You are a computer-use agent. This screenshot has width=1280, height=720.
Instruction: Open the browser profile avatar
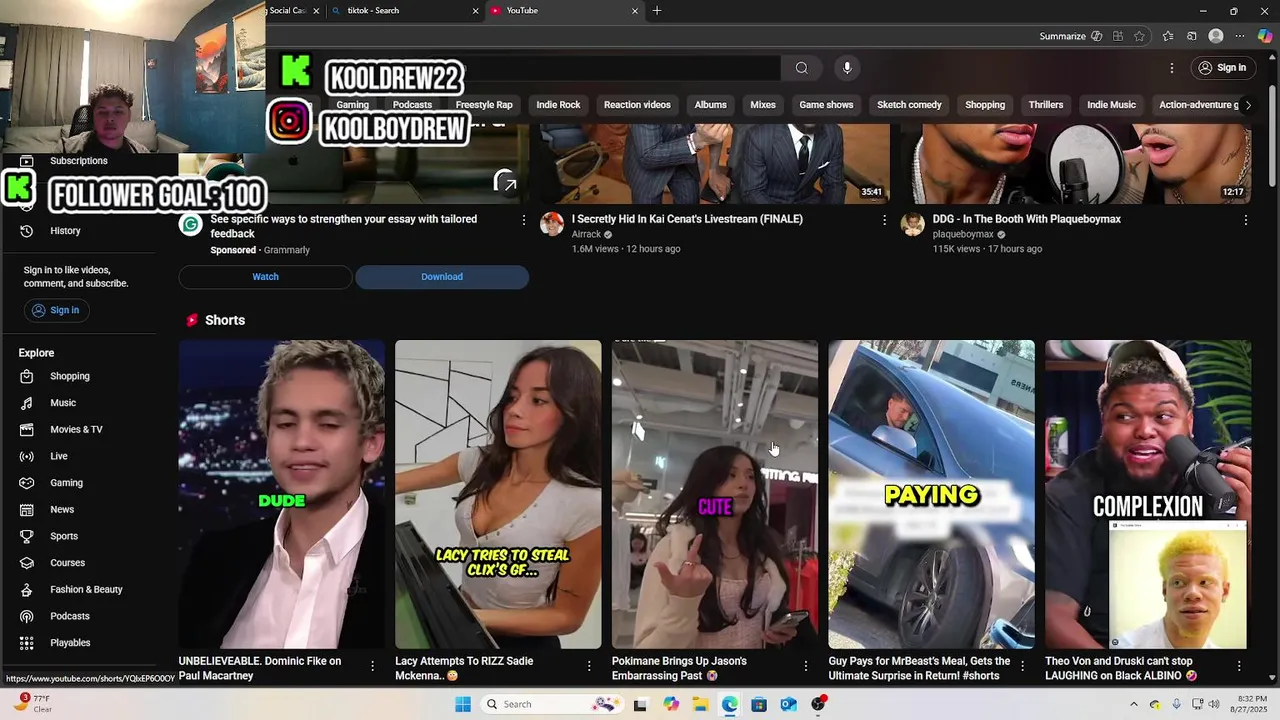(x=1216, y=36)
